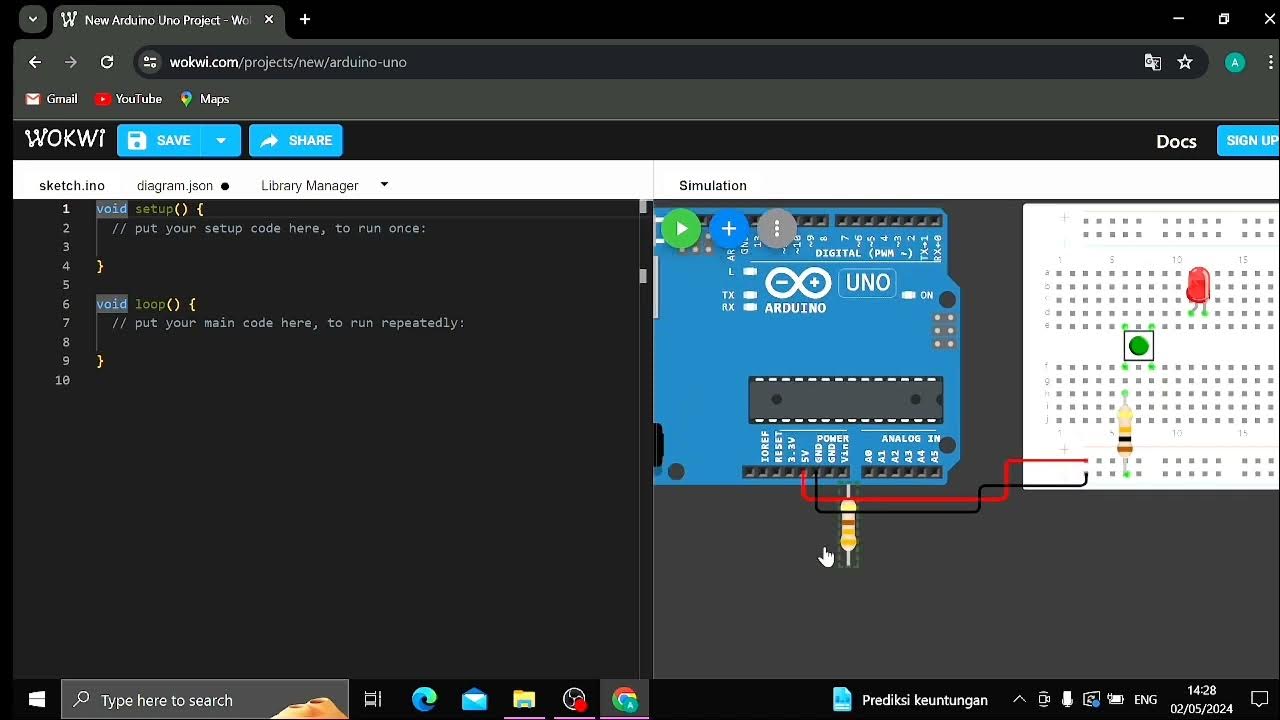The image size is (1280, 720).
Task: Open Chrome from the taskbar
Action: pos(625,700)
